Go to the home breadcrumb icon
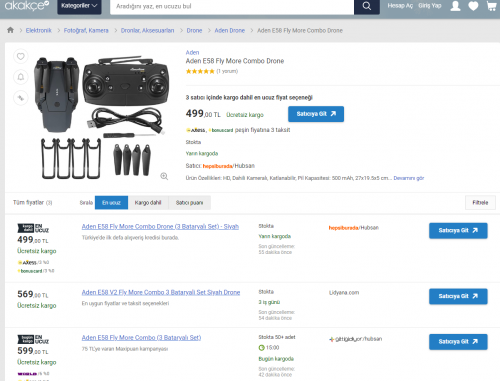500x381 pixels. point(10,30)
